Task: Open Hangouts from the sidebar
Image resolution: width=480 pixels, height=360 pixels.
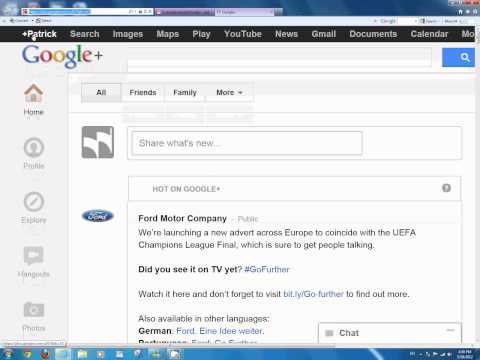Action: tap(34, 262)
